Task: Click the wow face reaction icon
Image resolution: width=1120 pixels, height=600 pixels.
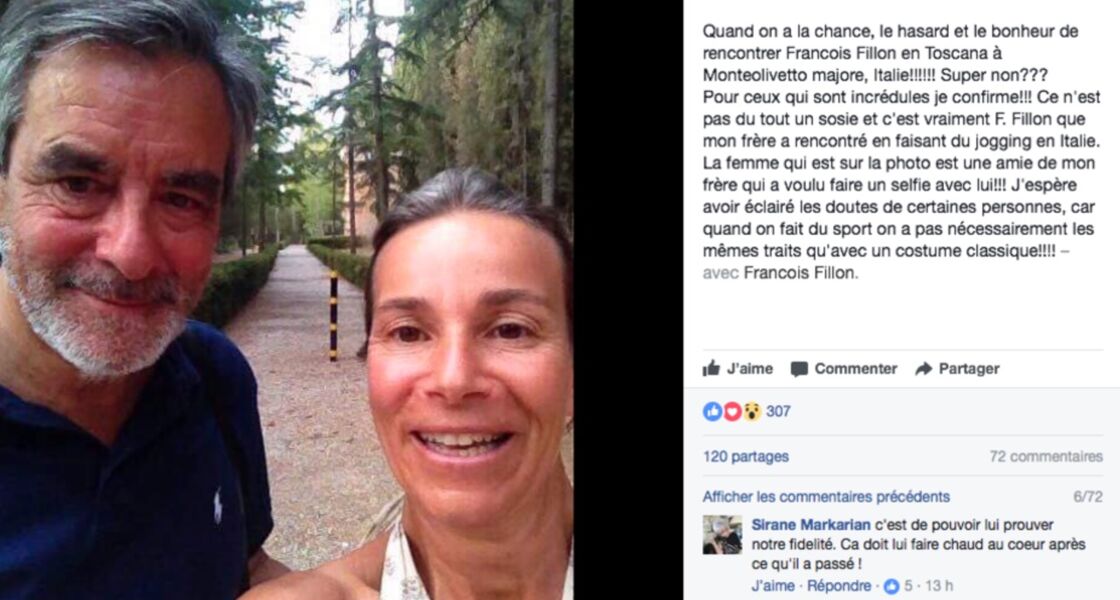Action: (x=751, y=411)
